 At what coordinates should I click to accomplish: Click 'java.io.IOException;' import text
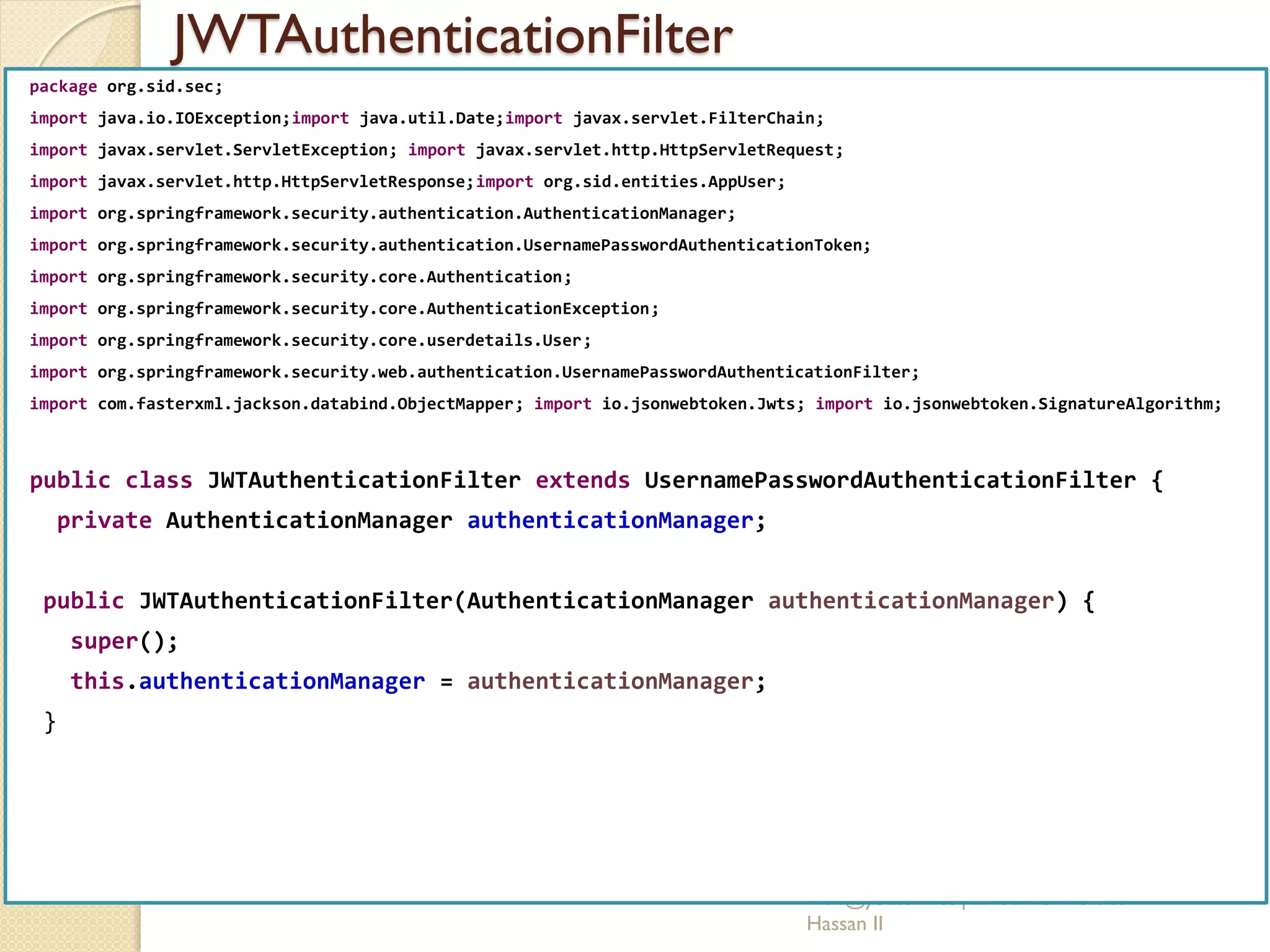(194, 118)
